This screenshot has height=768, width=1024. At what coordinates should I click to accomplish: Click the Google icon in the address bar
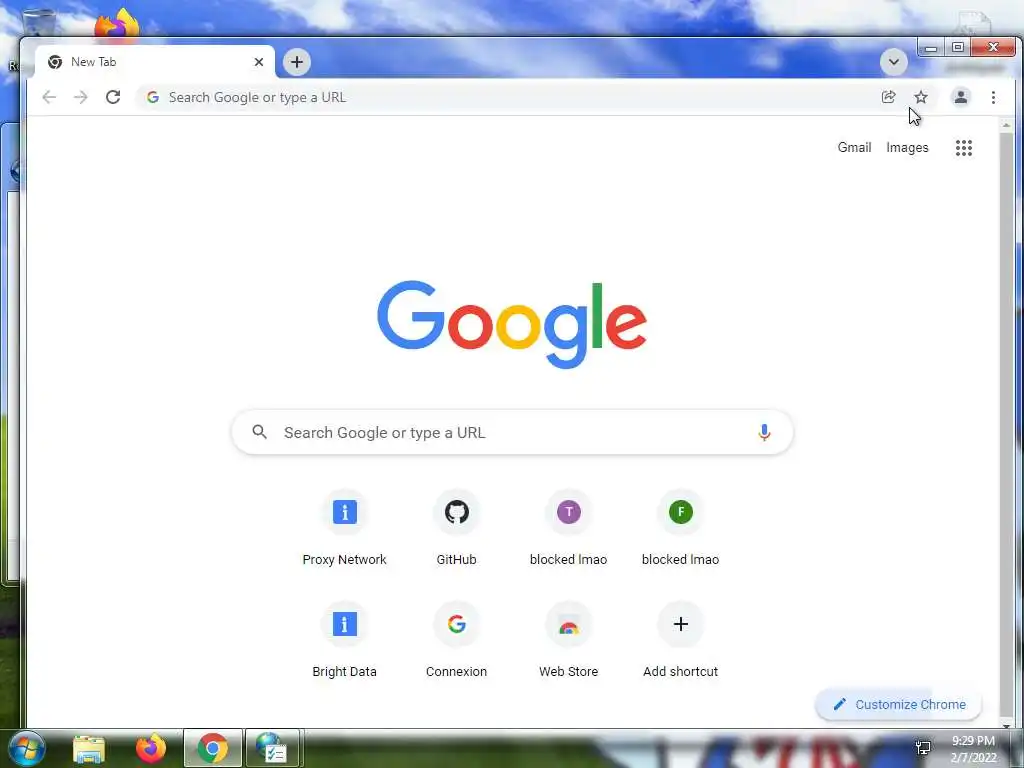(x=153, y=97)
